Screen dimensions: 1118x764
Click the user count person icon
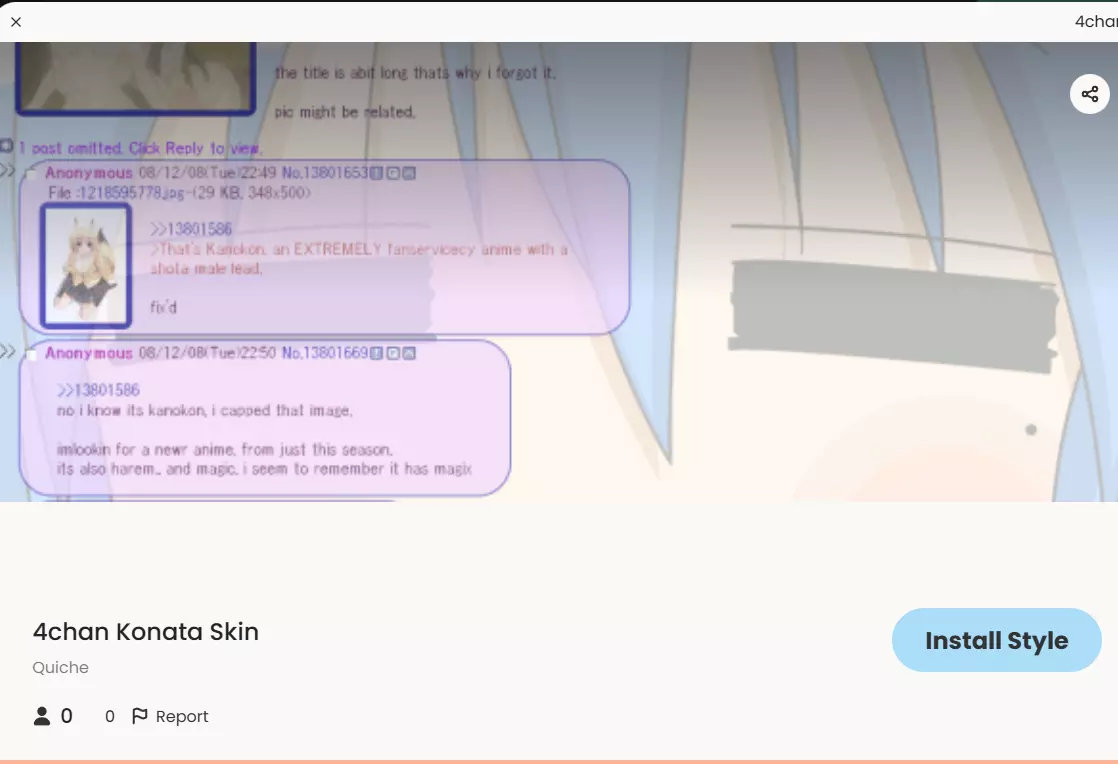tap(42, 716)
